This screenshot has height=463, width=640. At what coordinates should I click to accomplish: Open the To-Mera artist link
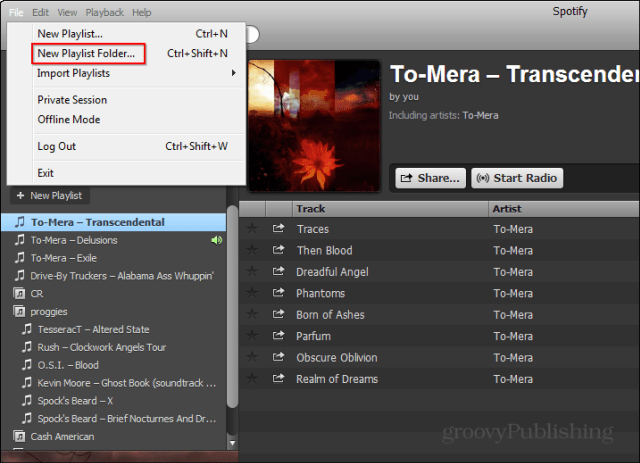pyautogui.click(x=480, y=116)
